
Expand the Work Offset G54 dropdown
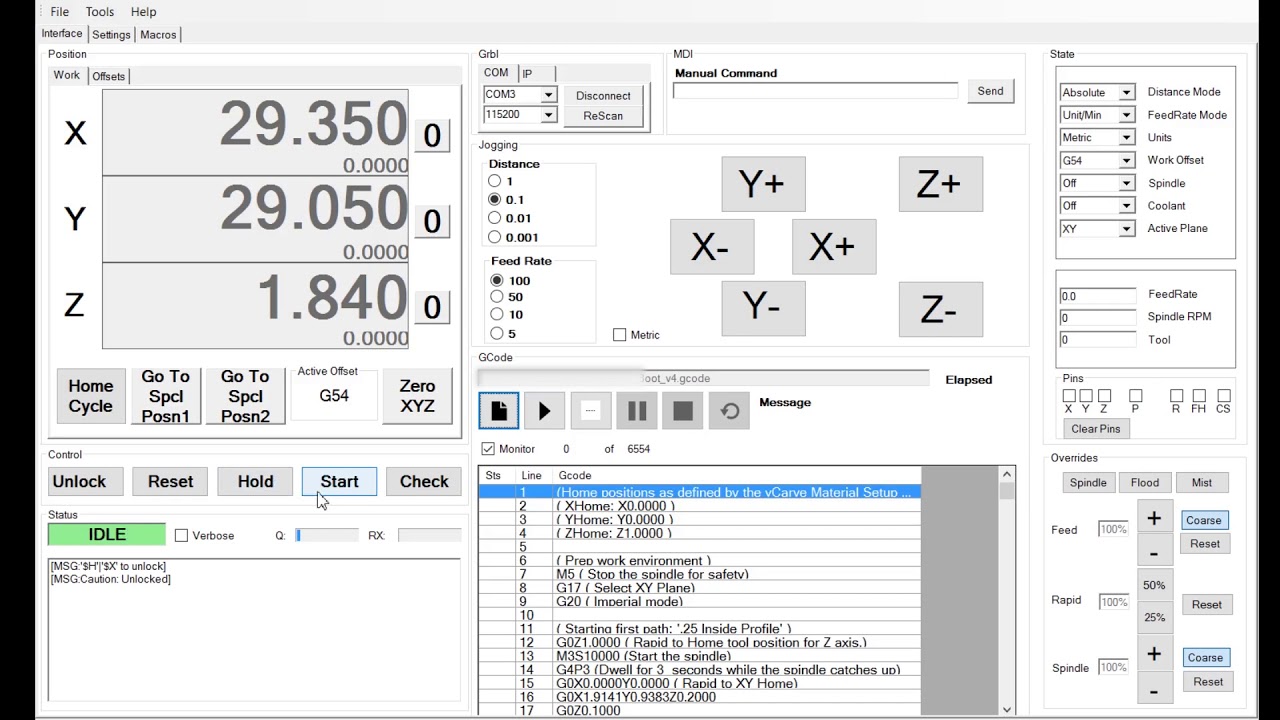tap(1126, 160)
